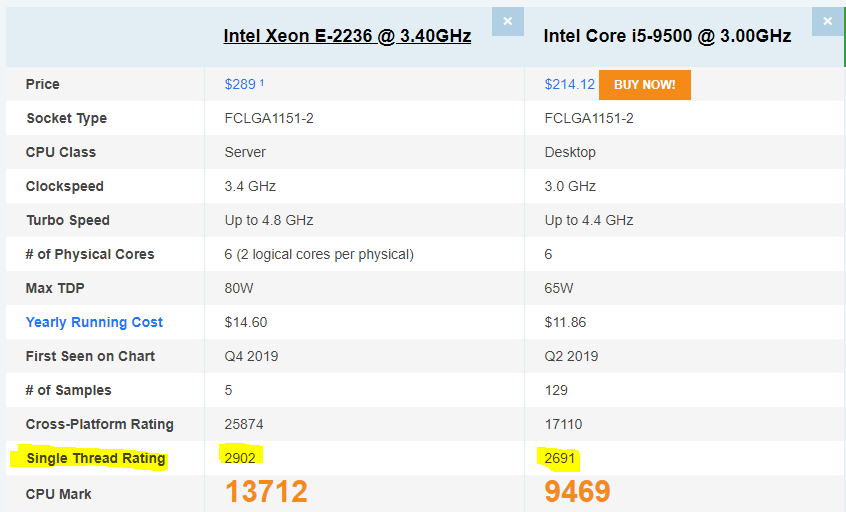Click the orange BUY NOW! button
Screen dimensions: 846x512
644,85
